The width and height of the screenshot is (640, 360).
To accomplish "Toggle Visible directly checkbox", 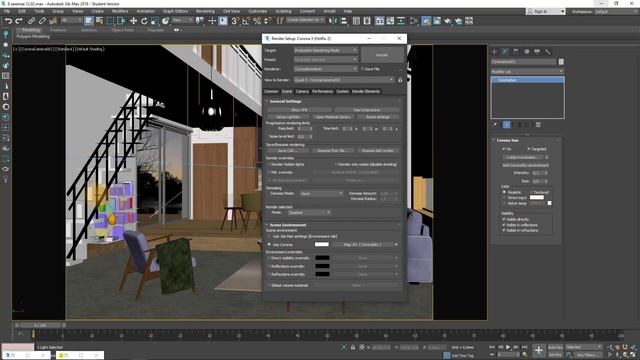I will coord(504,220).
